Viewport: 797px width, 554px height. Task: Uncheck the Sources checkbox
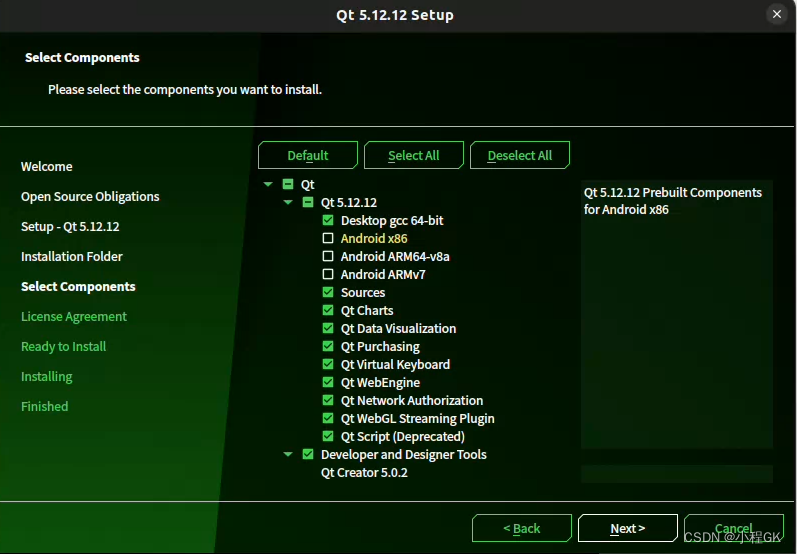328,292
